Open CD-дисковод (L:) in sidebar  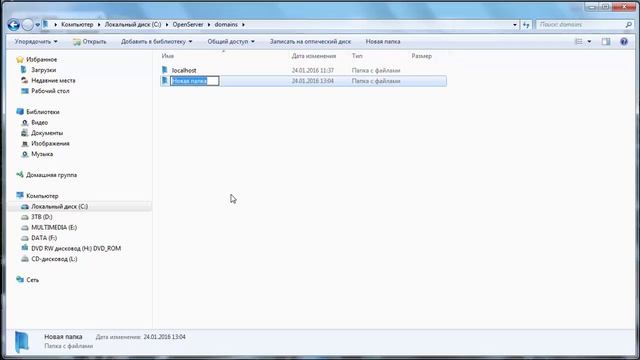click(x=54, y=259)
